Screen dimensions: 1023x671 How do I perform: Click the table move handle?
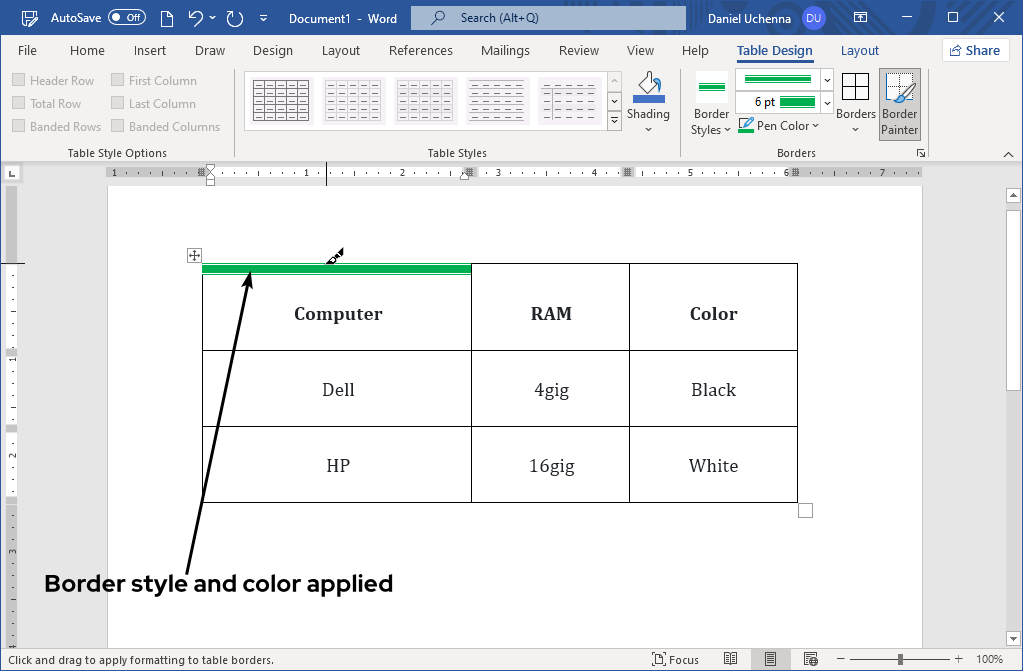pyautogui.click(x=195, y=256)
